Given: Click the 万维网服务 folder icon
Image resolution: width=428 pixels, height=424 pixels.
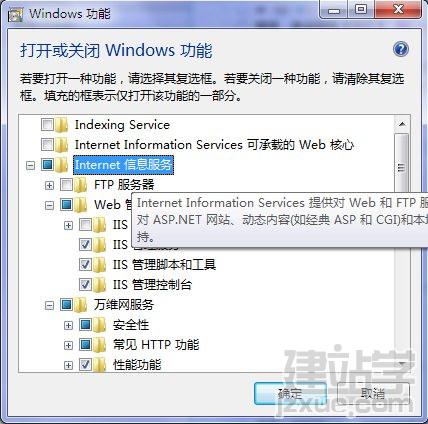Looking at the screenshot, I should (x=80, y=305).
